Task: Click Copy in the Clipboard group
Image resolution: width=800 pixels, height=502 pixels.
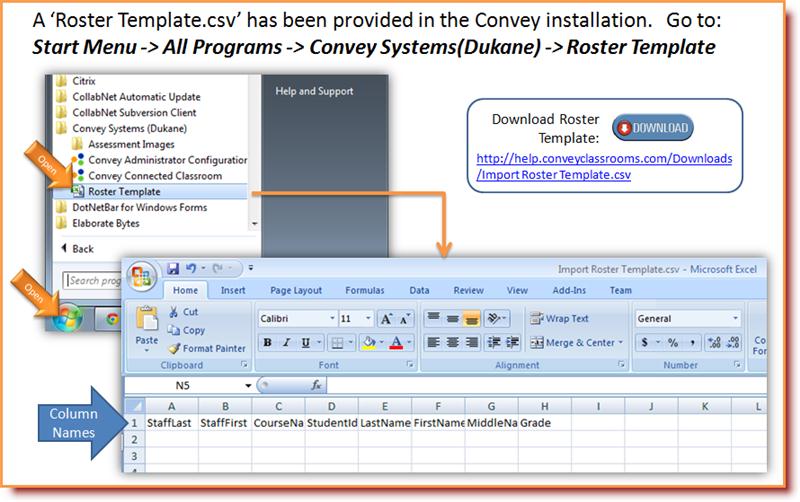Action: [x=187, y=330]
